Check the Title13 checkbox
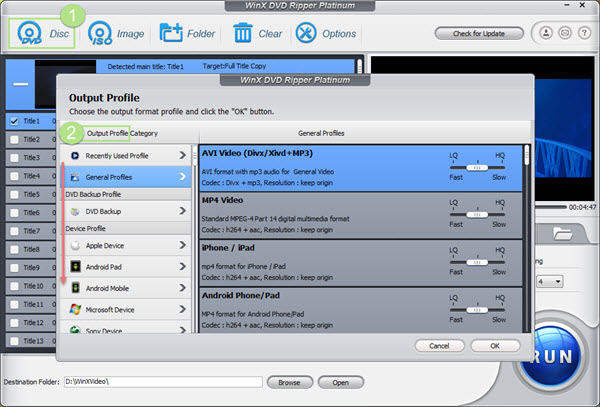The width and height of the screenshot is (600, 407). 14,341
